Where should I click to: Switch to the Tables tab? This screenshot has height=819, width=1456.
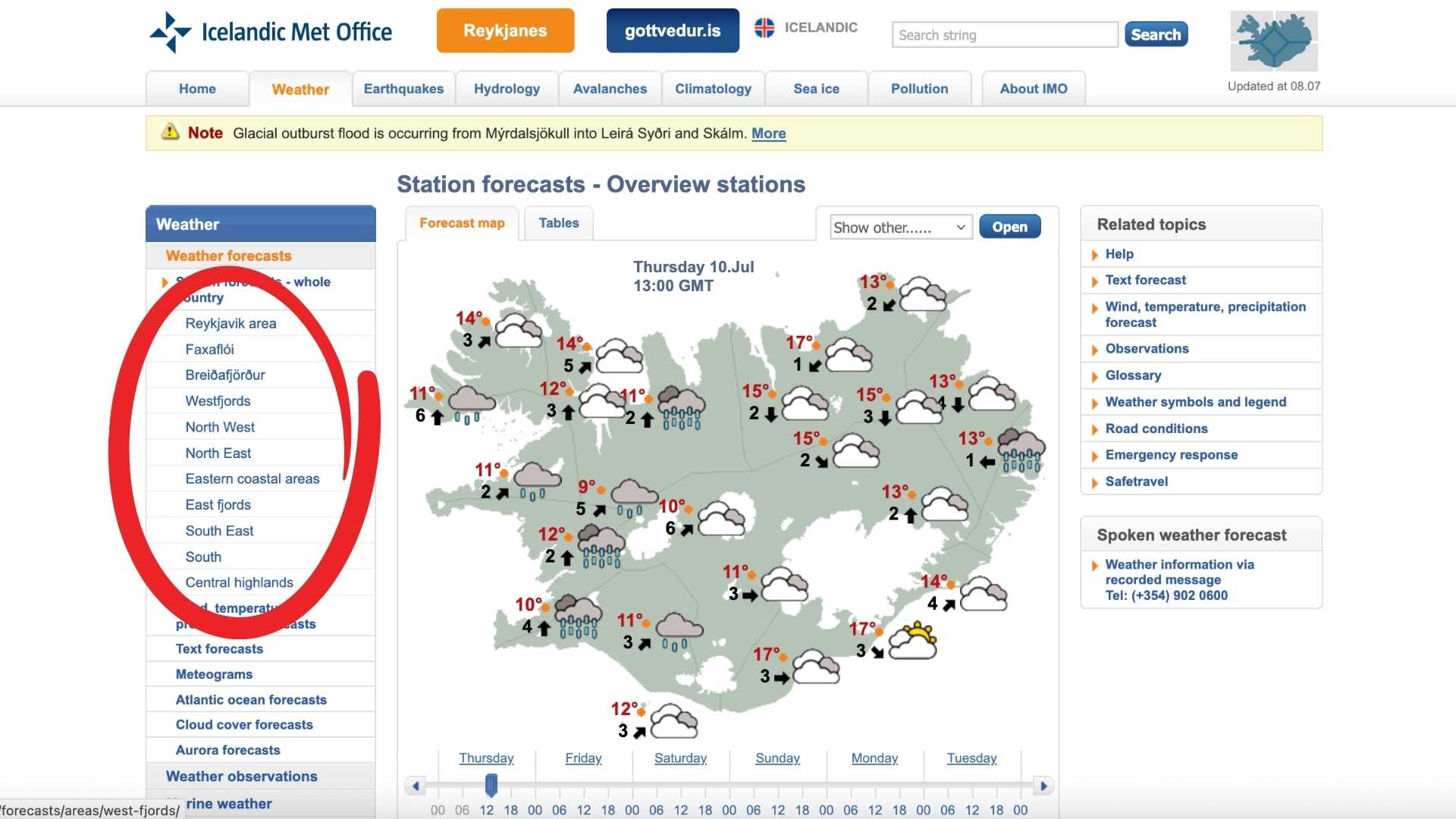558,222
